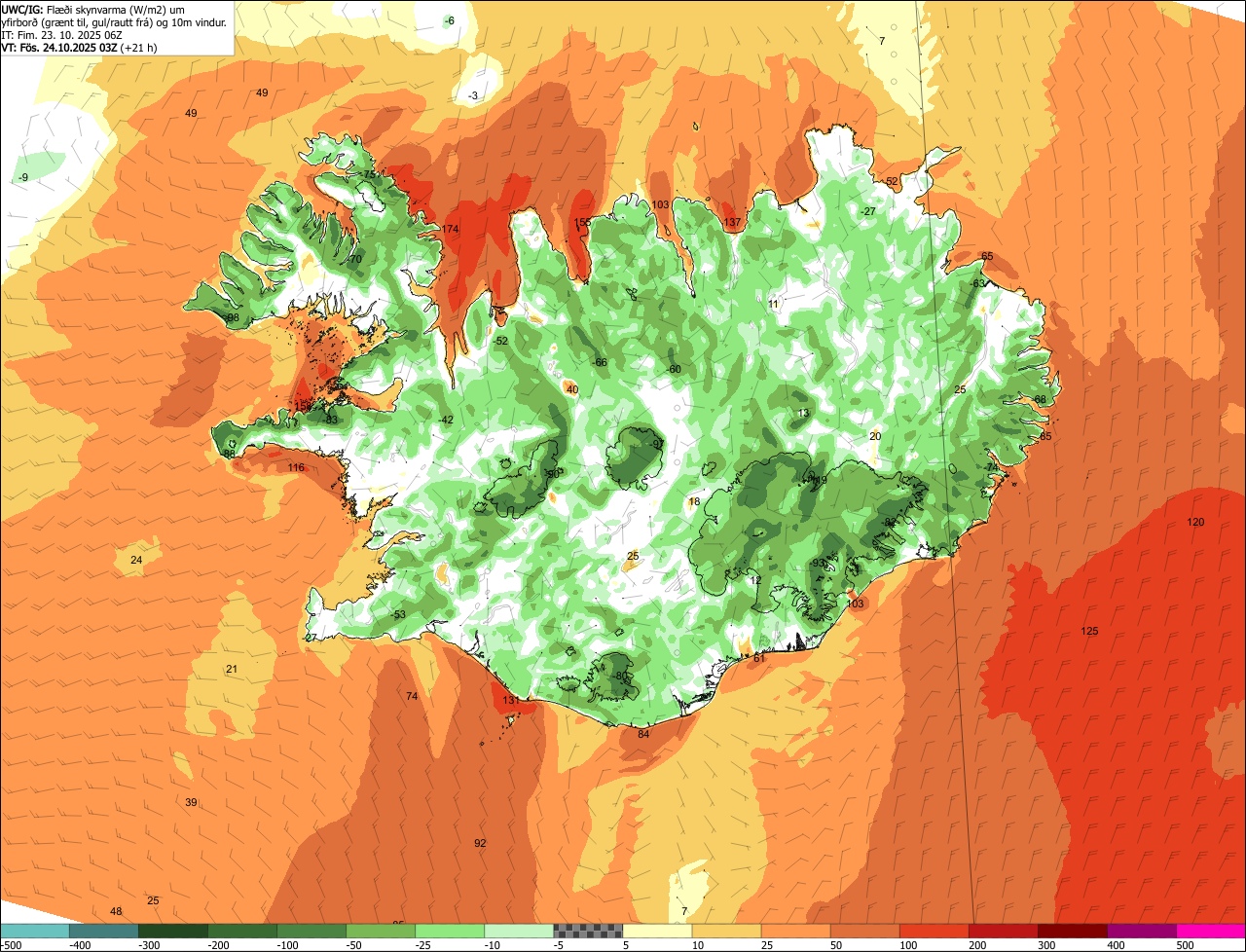Pick the 10 to 25 legend swatch
The image size is (1246, 952).
pos(726,931)
